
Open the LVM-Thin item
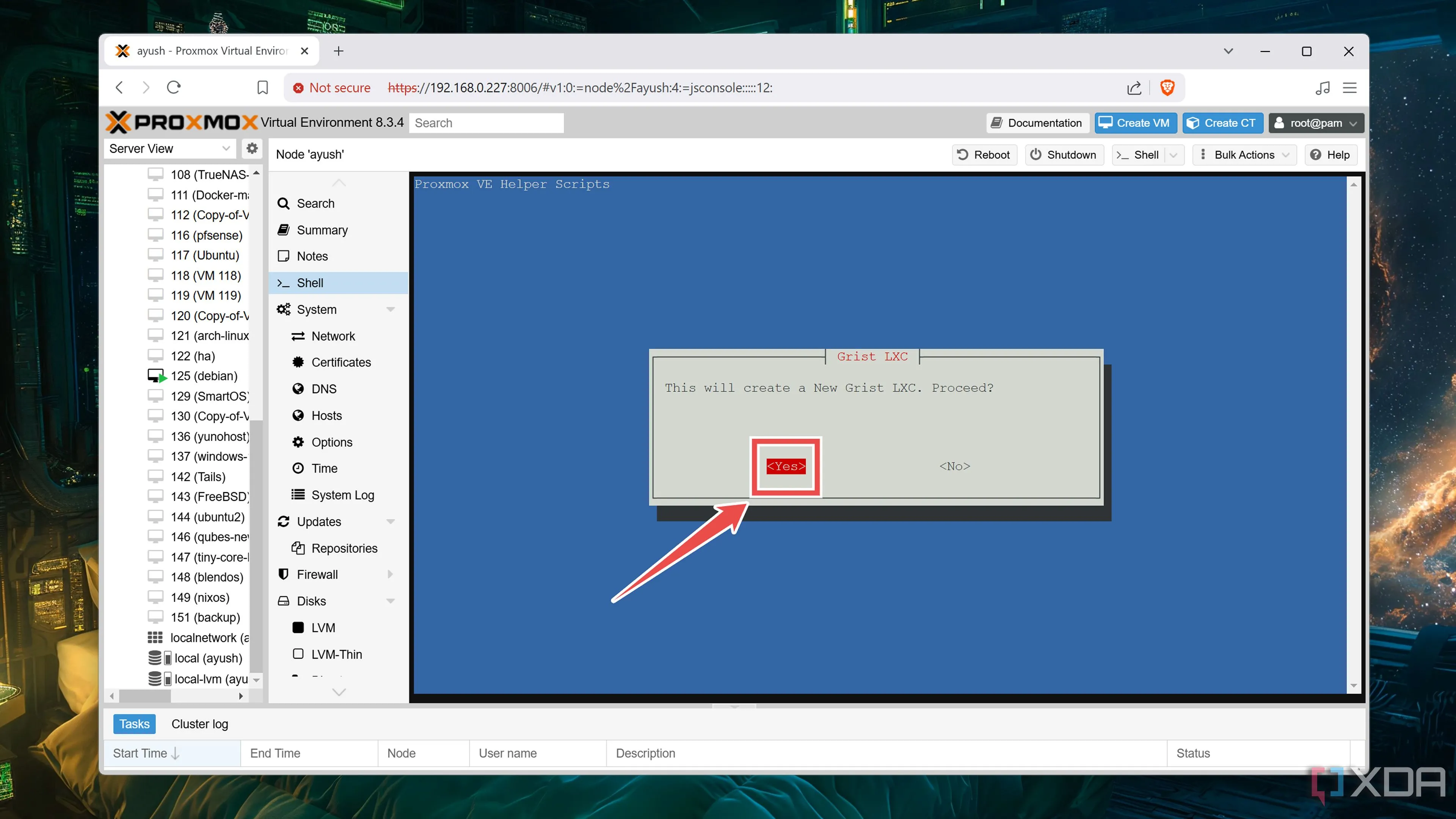[x=338, y=654]
